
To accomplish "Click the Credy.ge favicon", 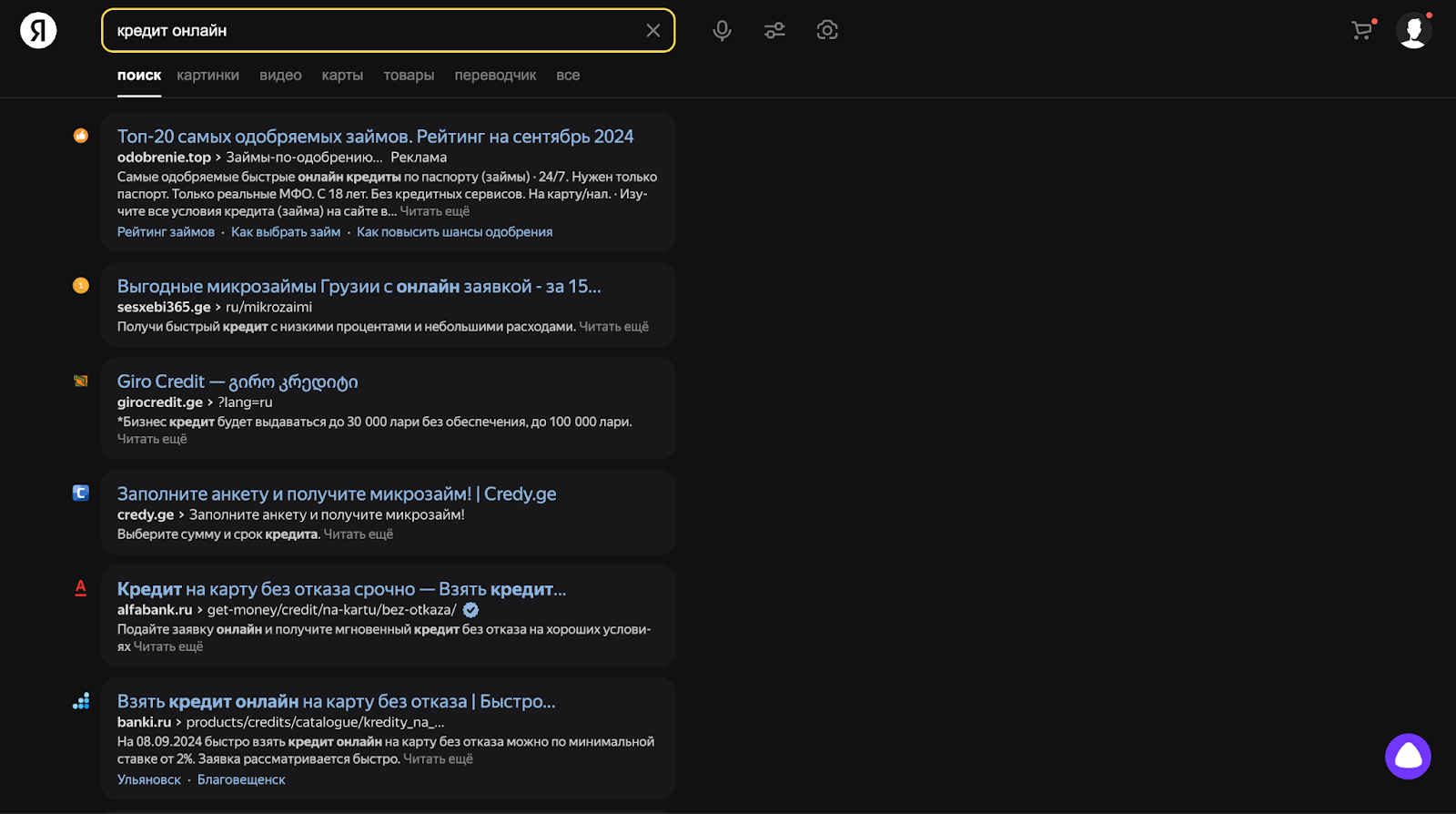I will [81, 493].
